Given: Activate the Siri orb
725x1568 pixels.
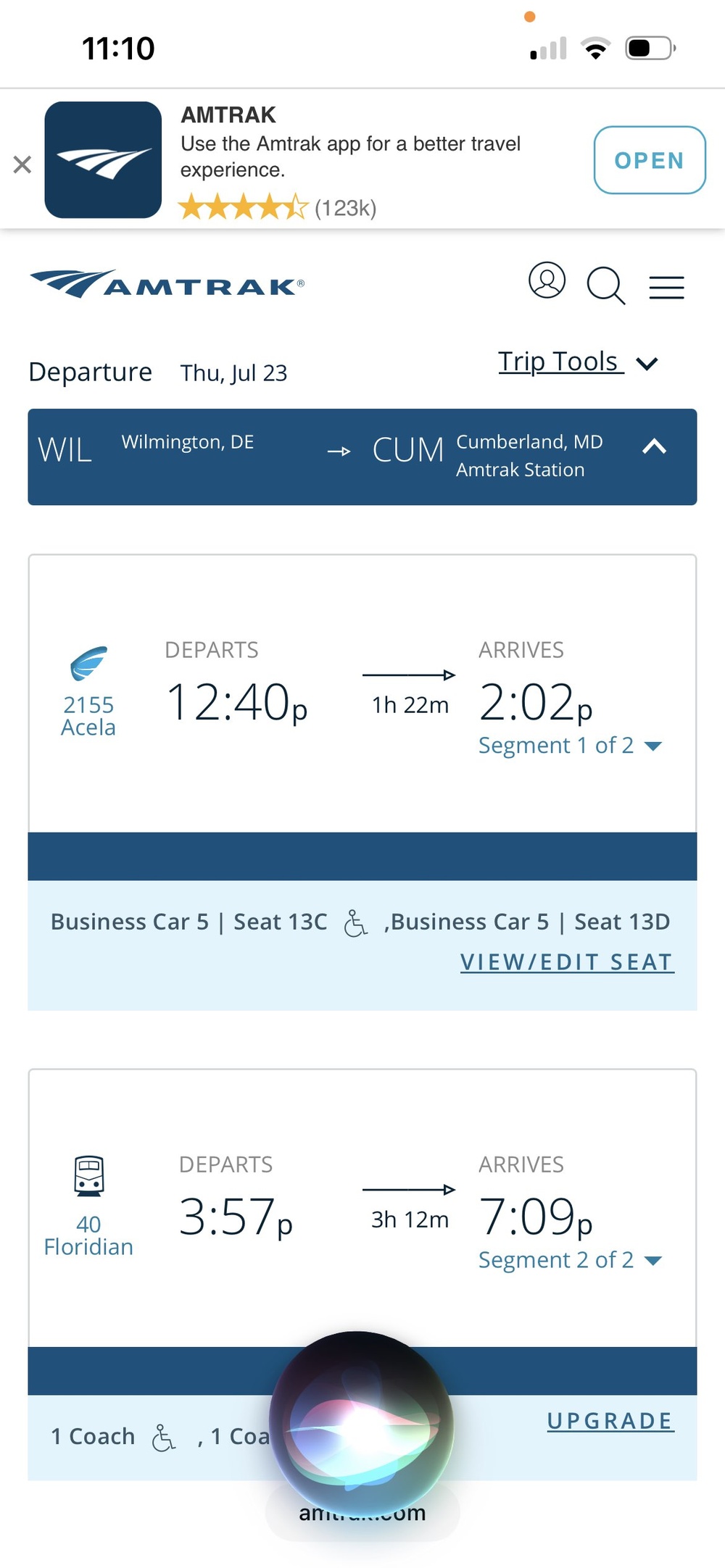Looking at the screenshot, I should tap(361, 1423).
